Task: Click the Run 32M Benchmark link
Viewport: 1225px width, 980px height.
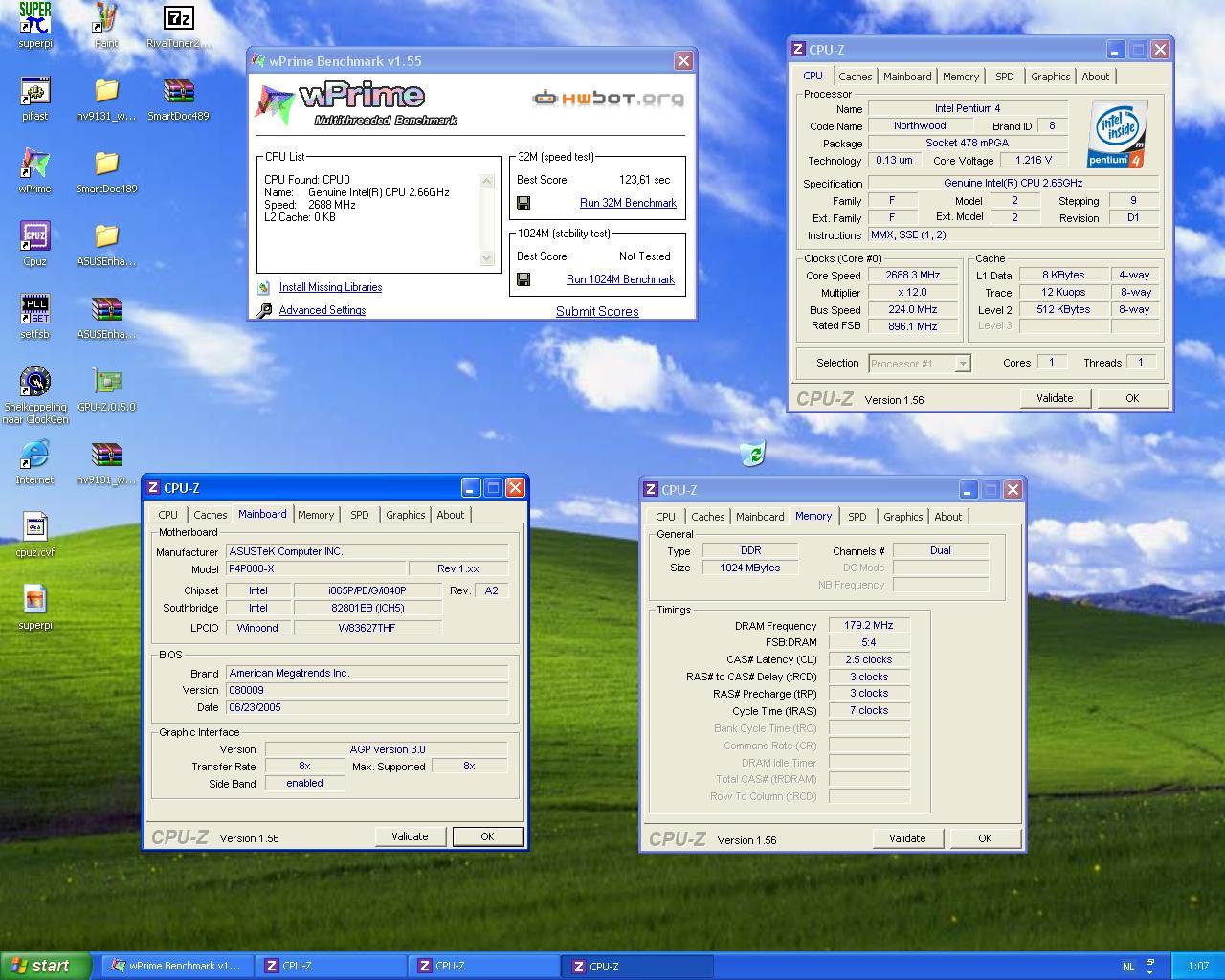Action: (x=628, y=203)
